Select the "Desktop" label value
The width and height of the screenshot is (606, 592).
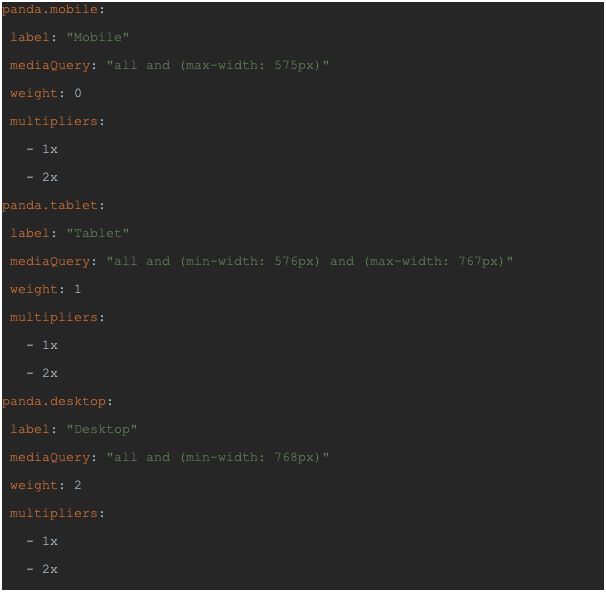[x=102, y=429]
